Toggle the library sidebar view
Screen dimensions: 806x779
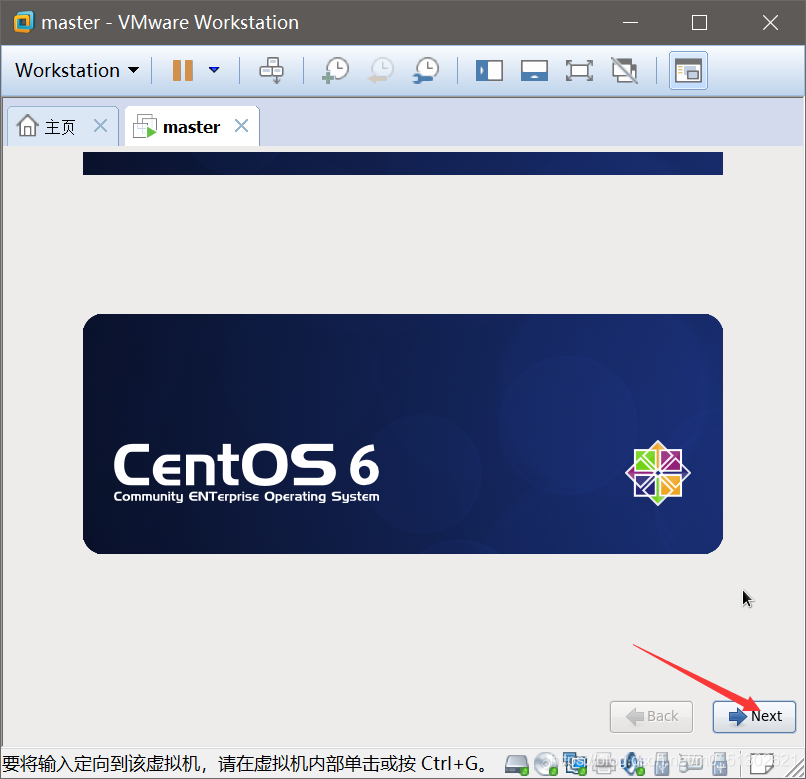point(489,70)
